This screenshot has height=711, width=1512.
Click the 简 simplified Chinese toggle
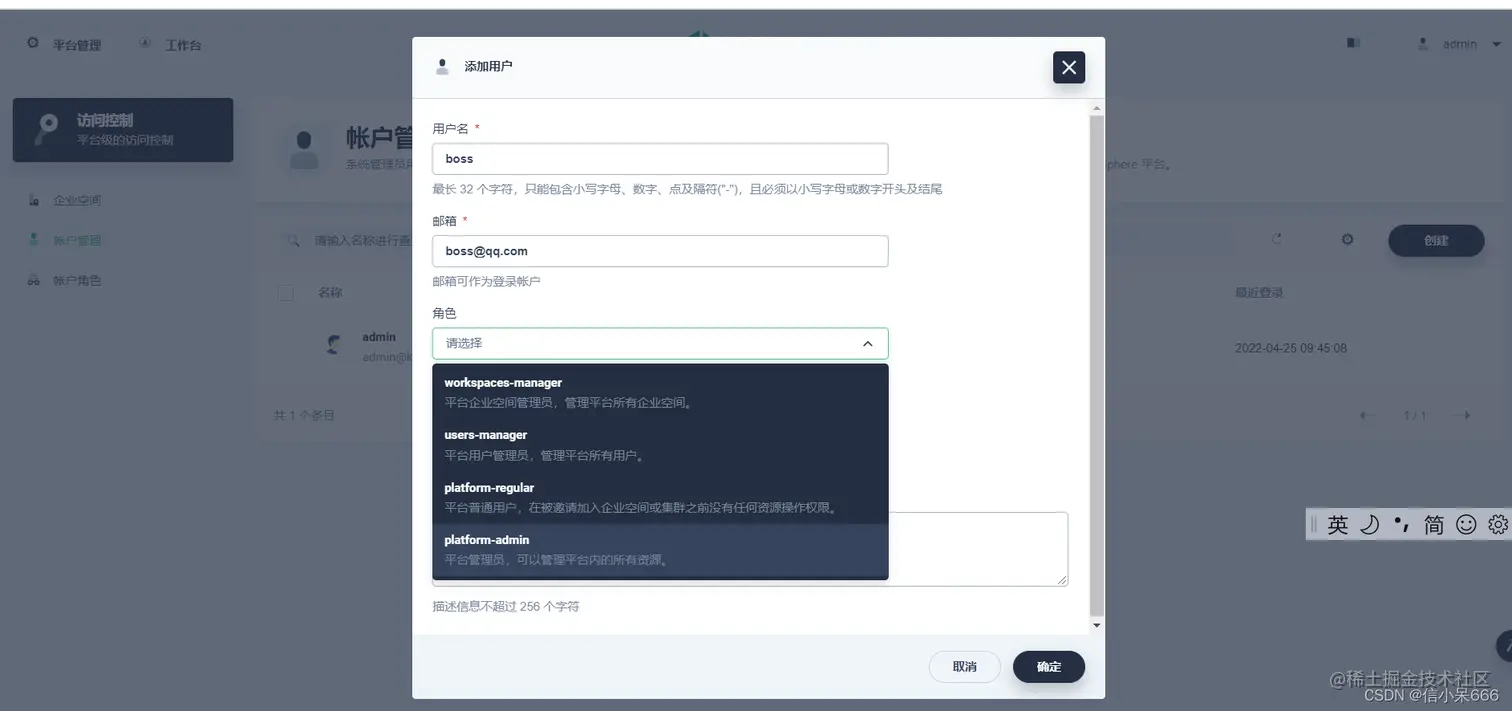click(x=1434, y=525)
